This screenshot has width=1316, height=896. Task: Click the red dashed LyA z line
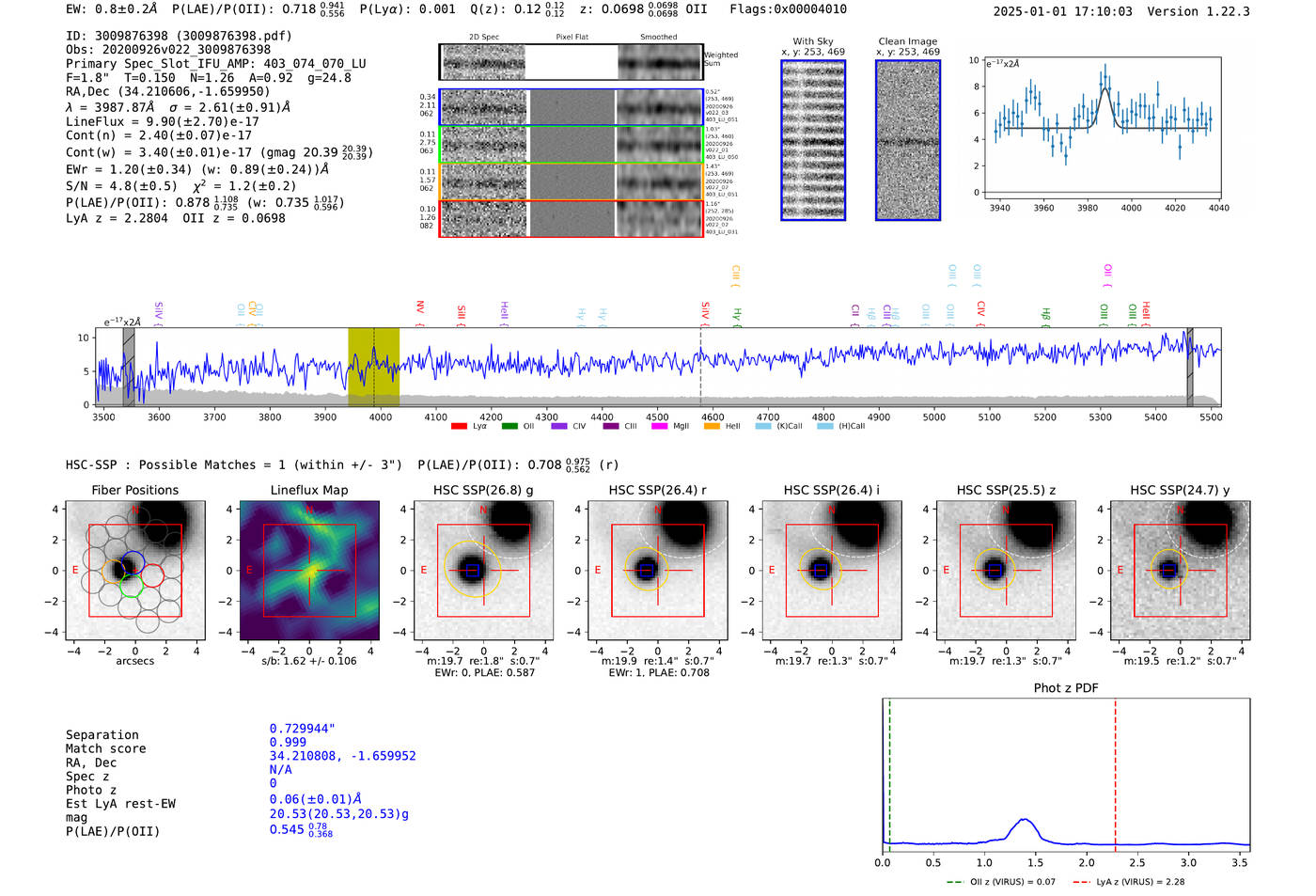pos(1115,771)
